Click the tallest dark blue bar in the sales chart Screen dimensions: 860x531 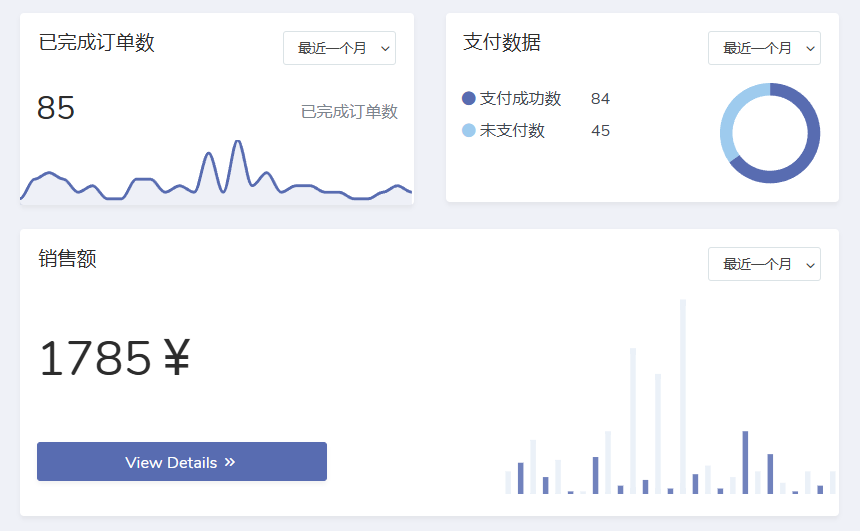pos(745,462)
